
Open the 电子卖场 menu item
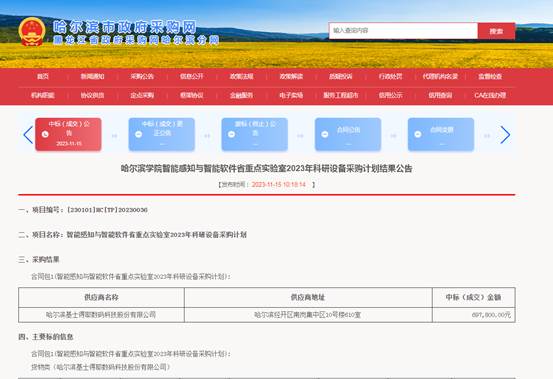(291, 95)
